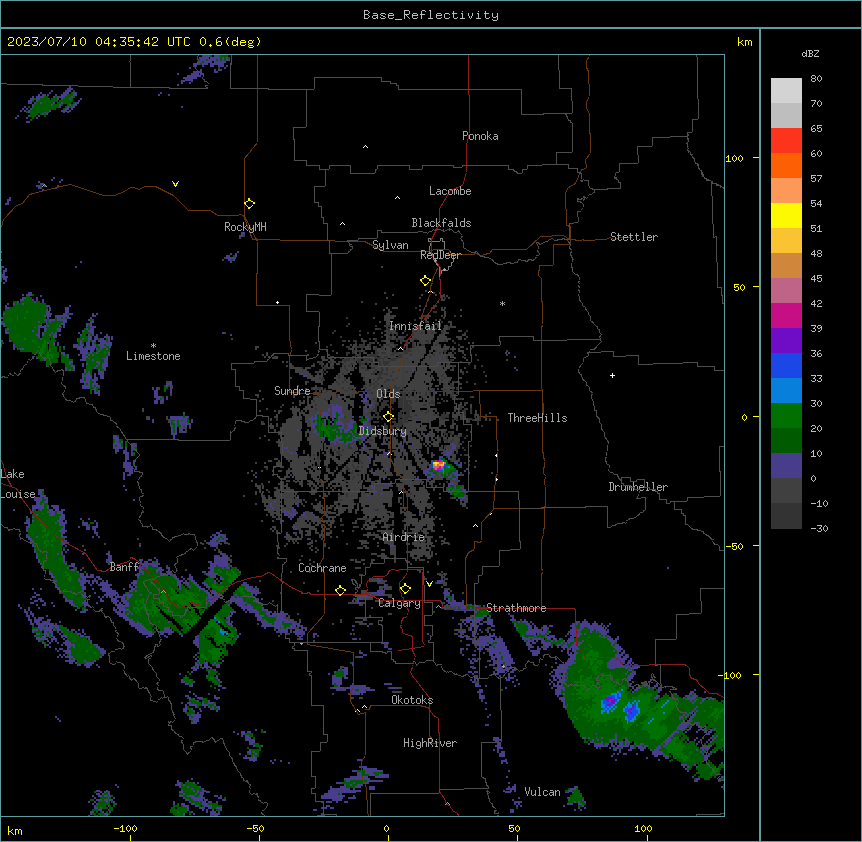Click the Blackfalds city label
The height and width of the screenshot is (842, 862).
pos(441,223)
